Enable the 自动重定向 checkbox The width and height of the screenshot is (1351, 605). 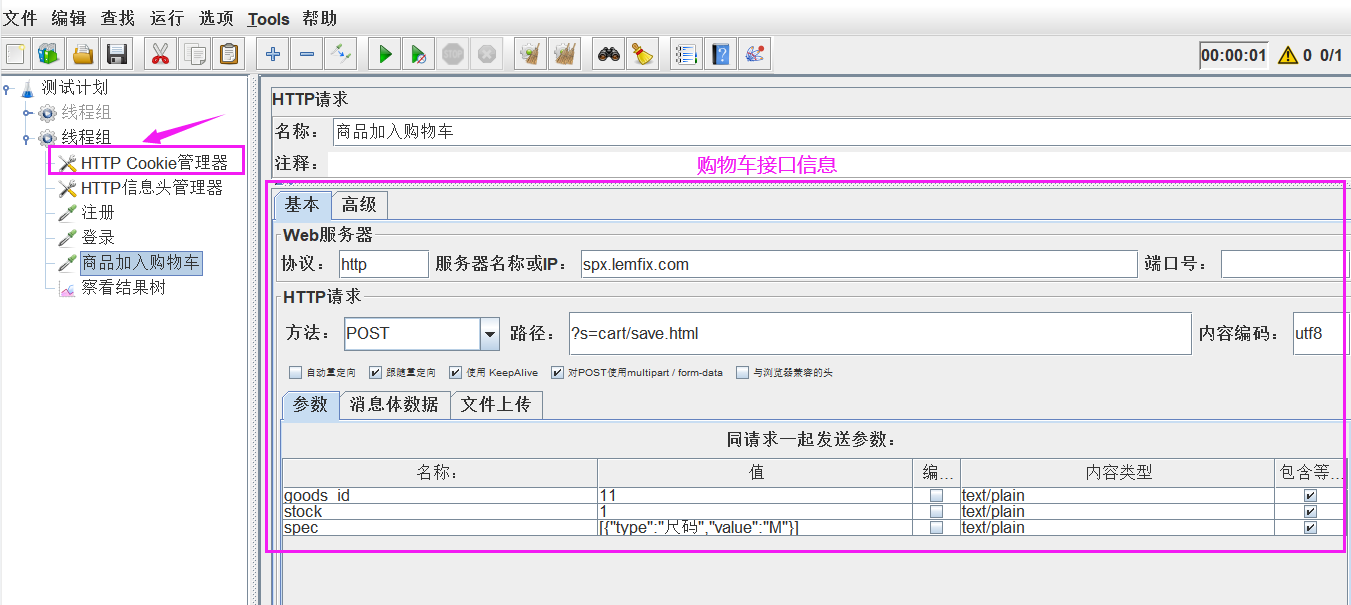[x=295, y=373]
